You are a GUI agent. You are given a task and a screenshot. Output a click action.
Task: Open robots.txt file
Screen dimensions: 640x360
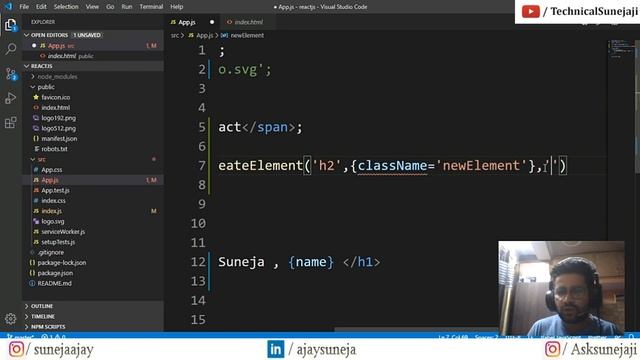tap(54, 149)
